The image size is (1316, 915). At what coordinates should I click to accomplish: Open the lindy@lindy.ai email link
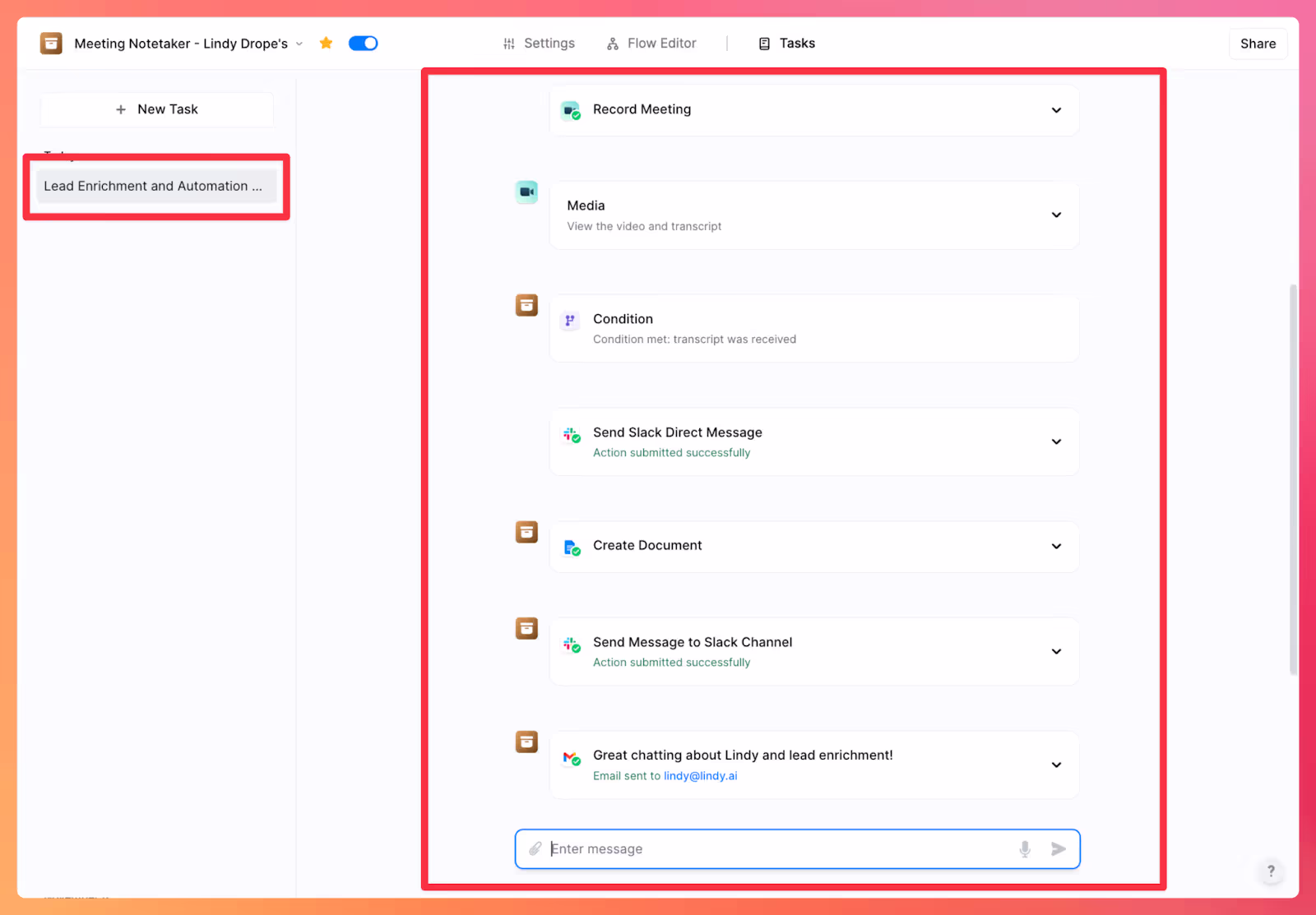700,776
